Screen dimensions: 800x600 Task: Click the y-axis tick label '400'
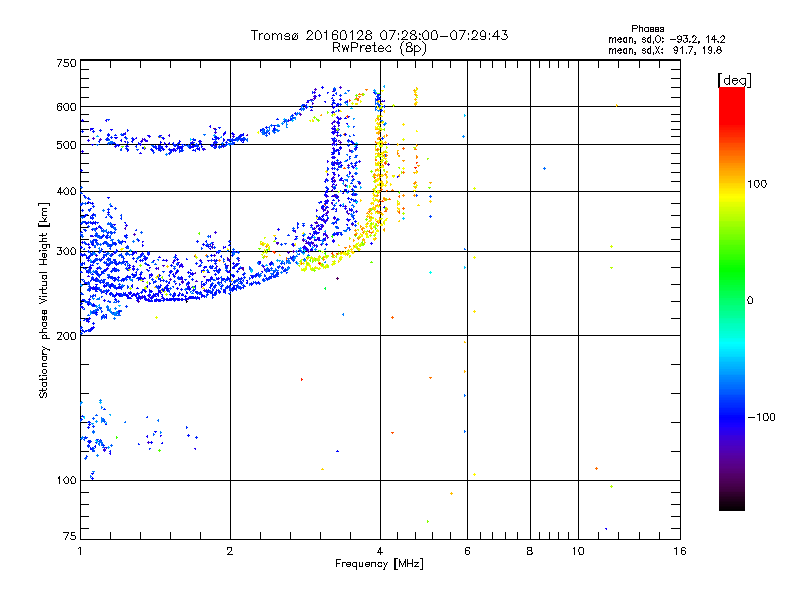click(x=66, y=192)
